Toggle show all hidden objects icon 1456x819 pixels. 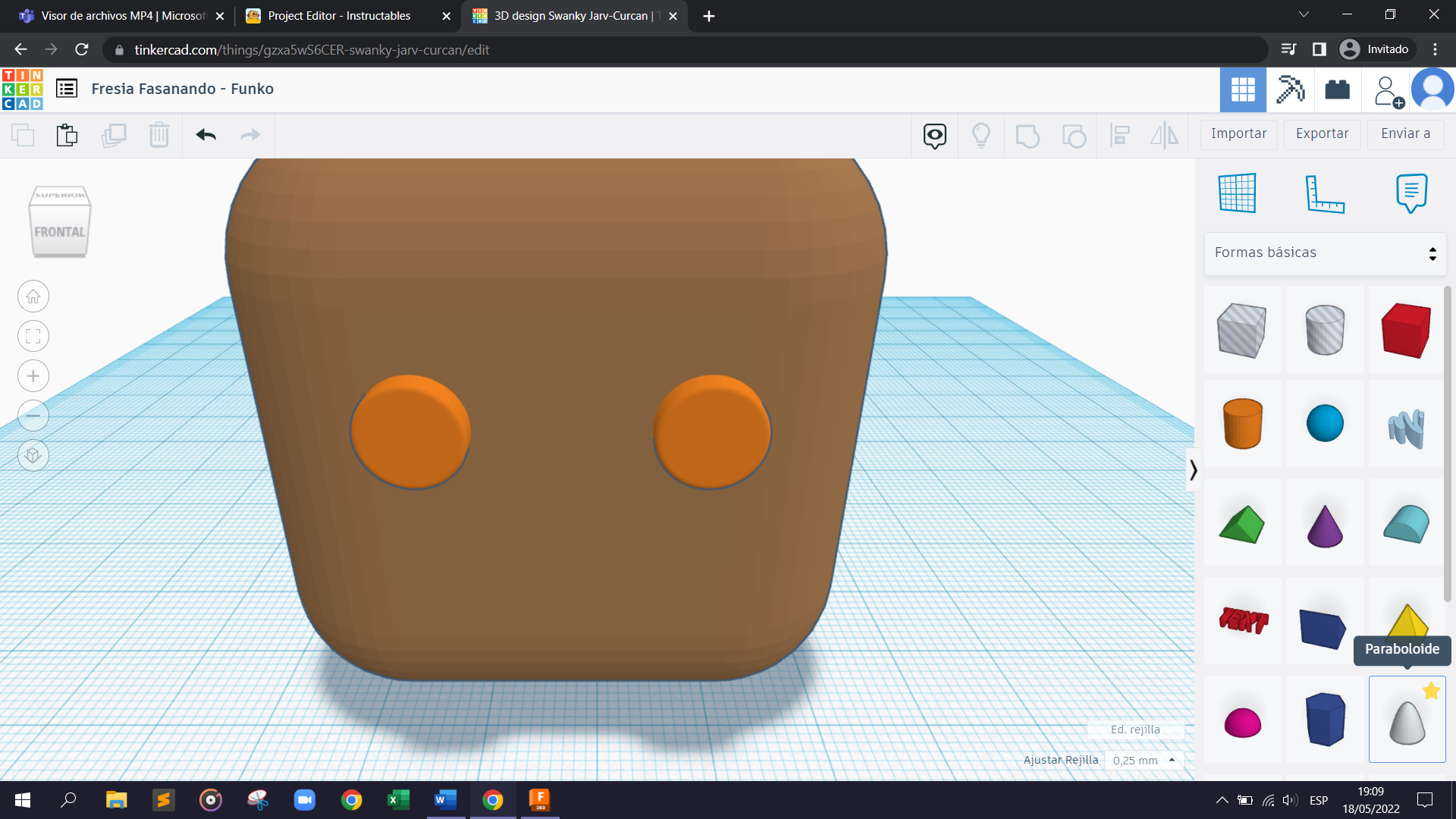(981, 135)
